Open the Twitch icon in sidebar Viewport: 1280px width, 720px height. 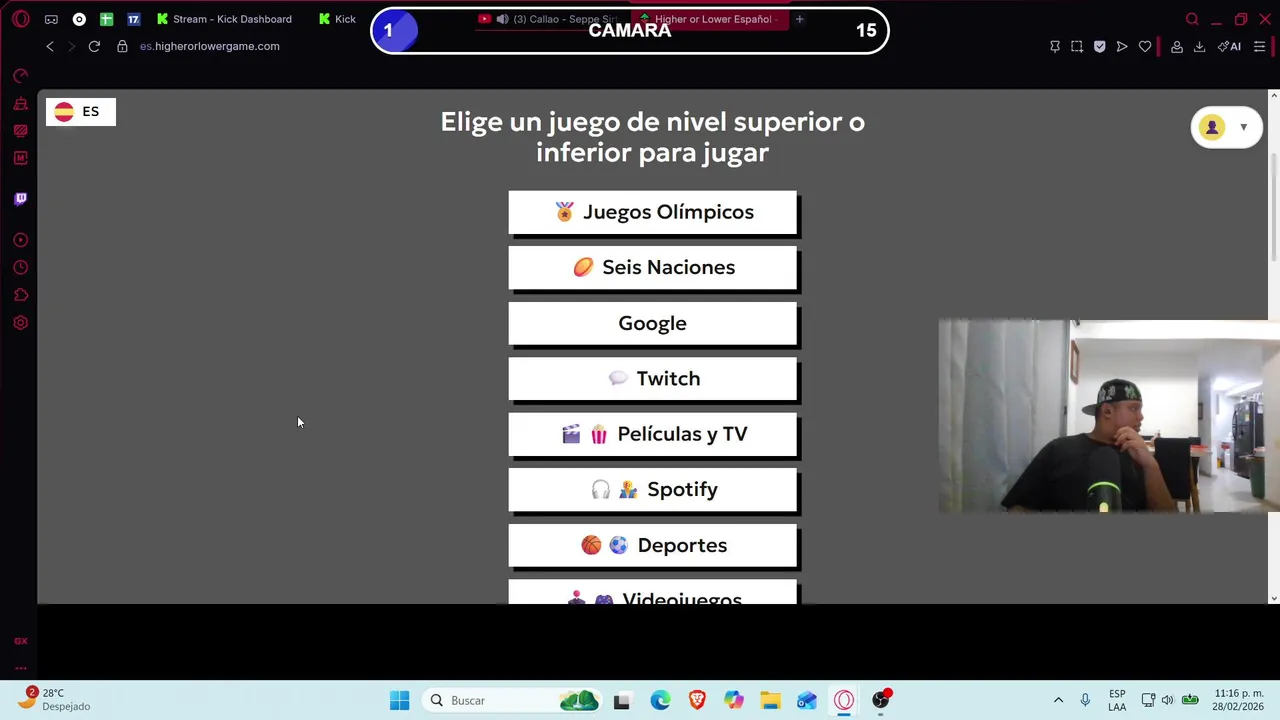click(20, 199)
